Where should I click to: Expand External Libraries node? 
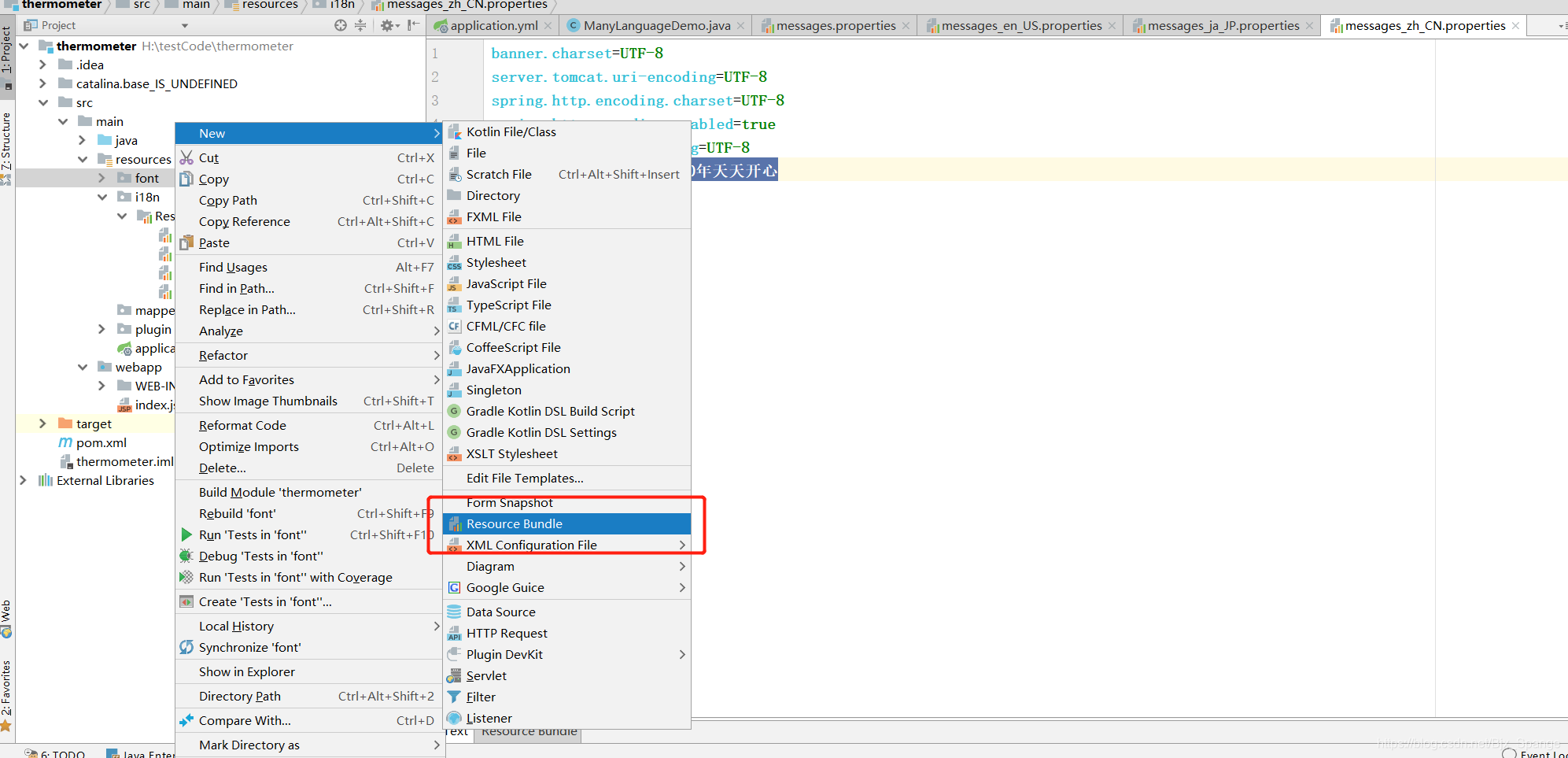point(24,480)
